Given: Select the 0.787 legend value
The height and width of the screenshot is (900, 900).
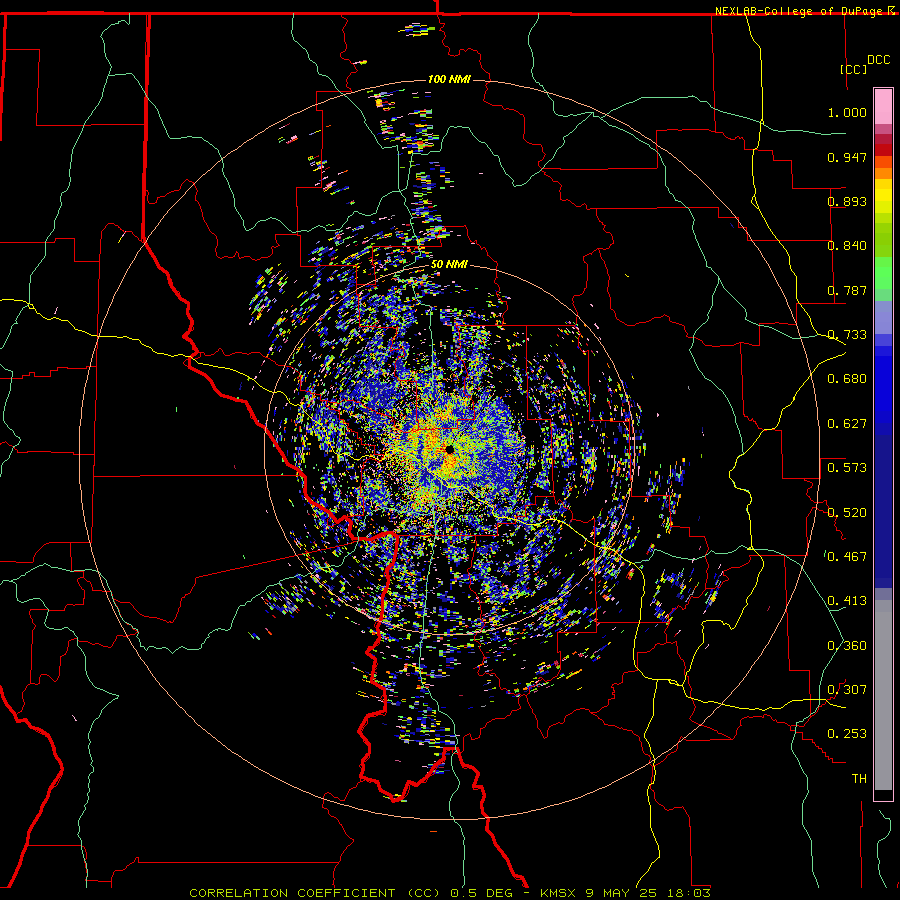Looking at the screenshot, I should tap(847, 290).
